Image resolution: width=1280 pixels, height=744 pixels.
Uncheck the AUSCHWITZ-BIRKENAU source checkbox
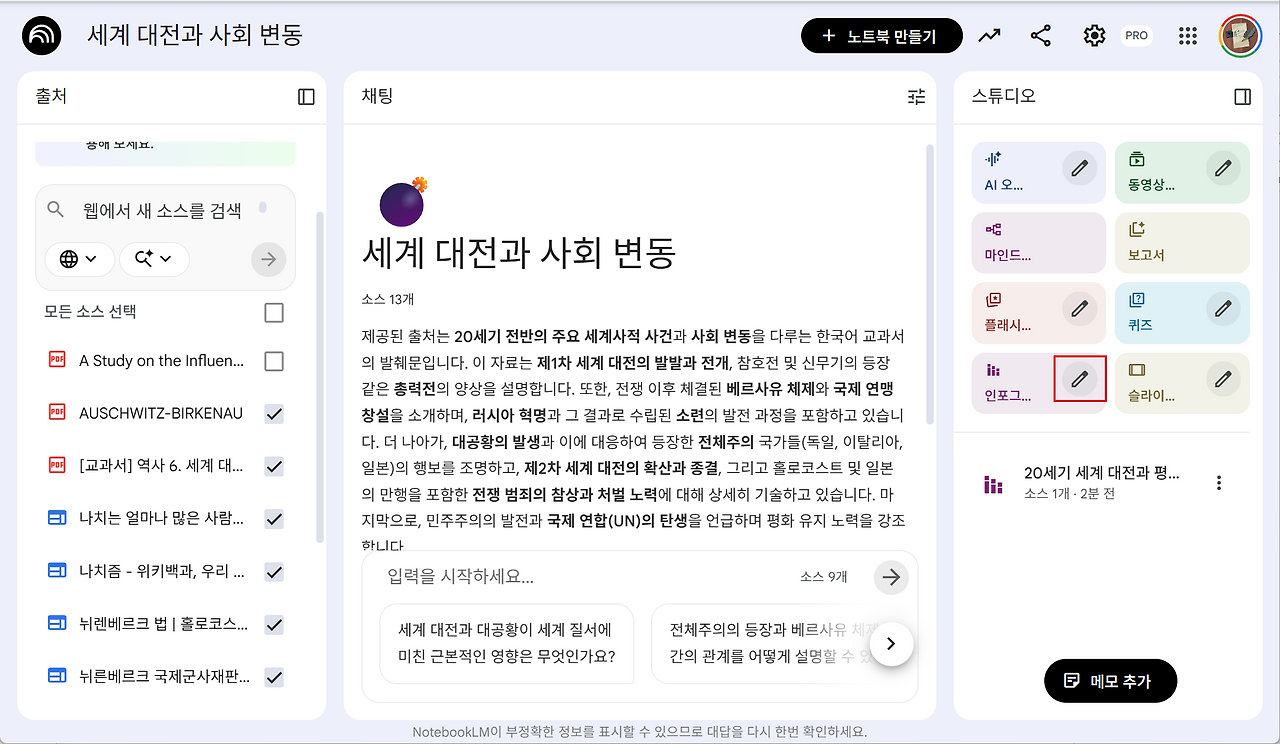coord(274,414)
